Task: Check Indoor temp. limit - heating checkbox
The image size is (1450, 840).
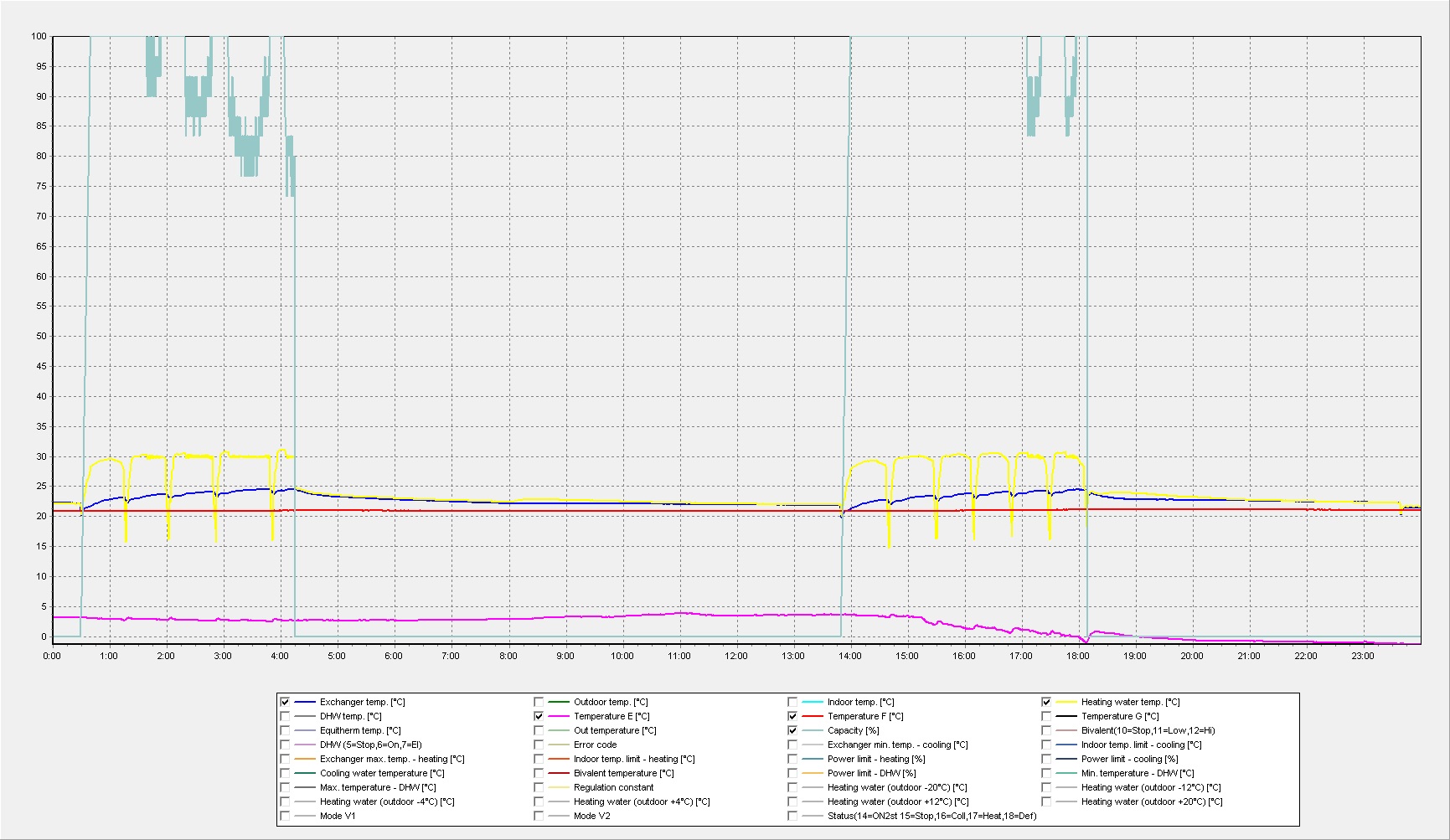Action: [539, 759]
